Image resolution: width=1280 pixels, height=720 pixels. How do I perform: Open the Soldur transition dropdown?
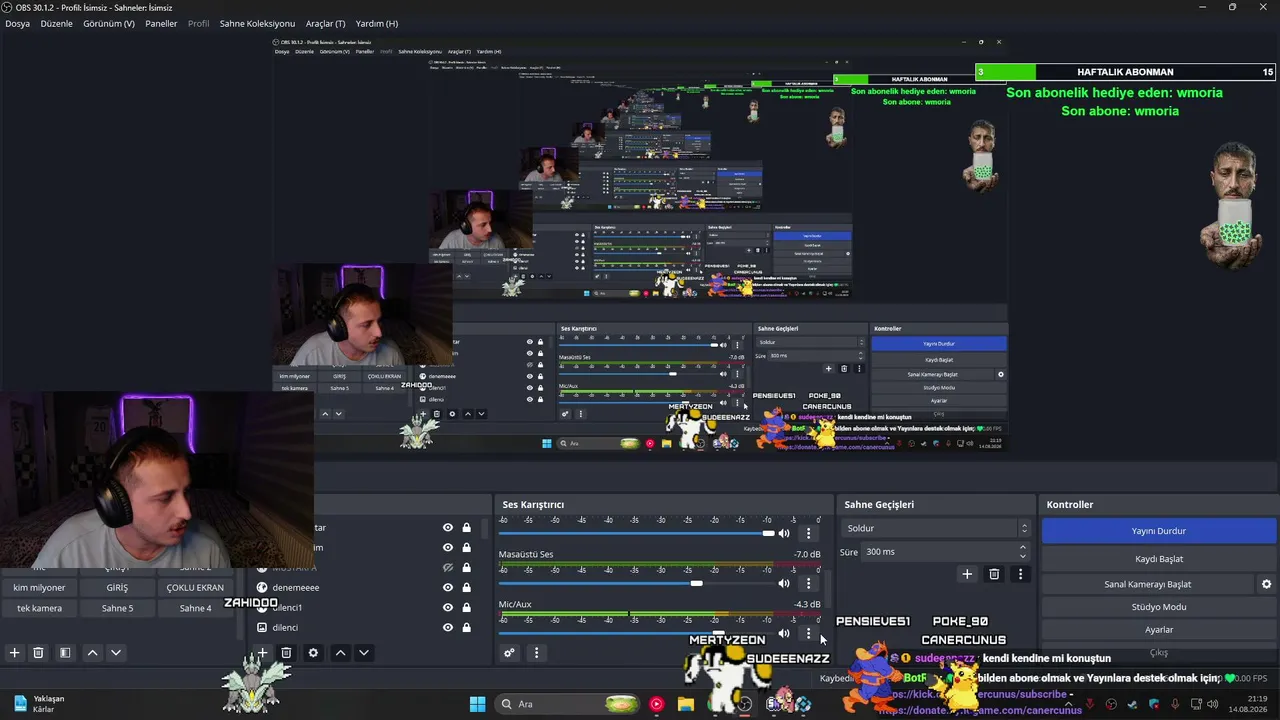tap(936, 528)
